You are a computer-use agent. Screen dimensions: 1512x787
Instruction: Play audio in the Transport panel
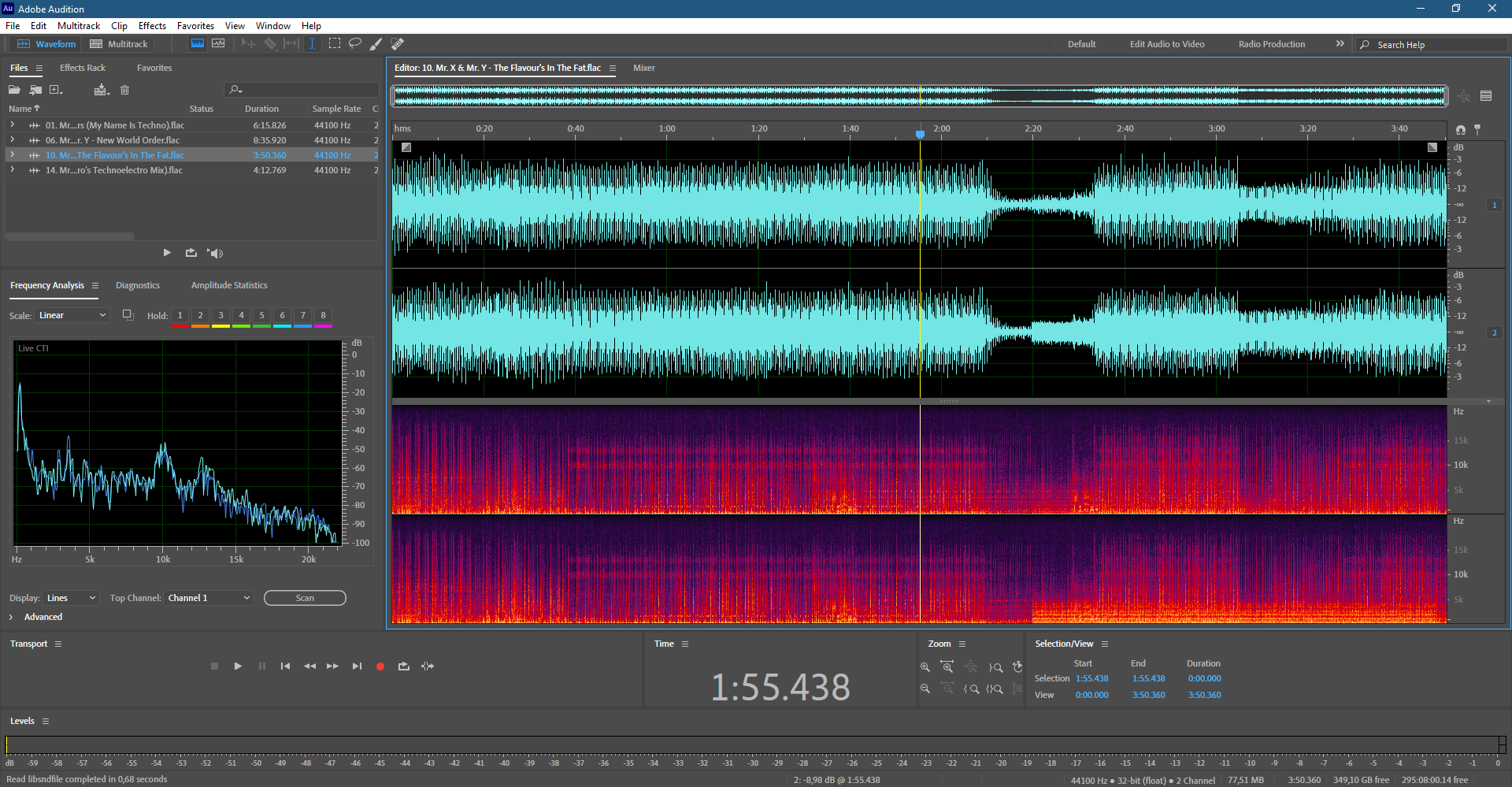pyautogui.click(x=238, y=666)
